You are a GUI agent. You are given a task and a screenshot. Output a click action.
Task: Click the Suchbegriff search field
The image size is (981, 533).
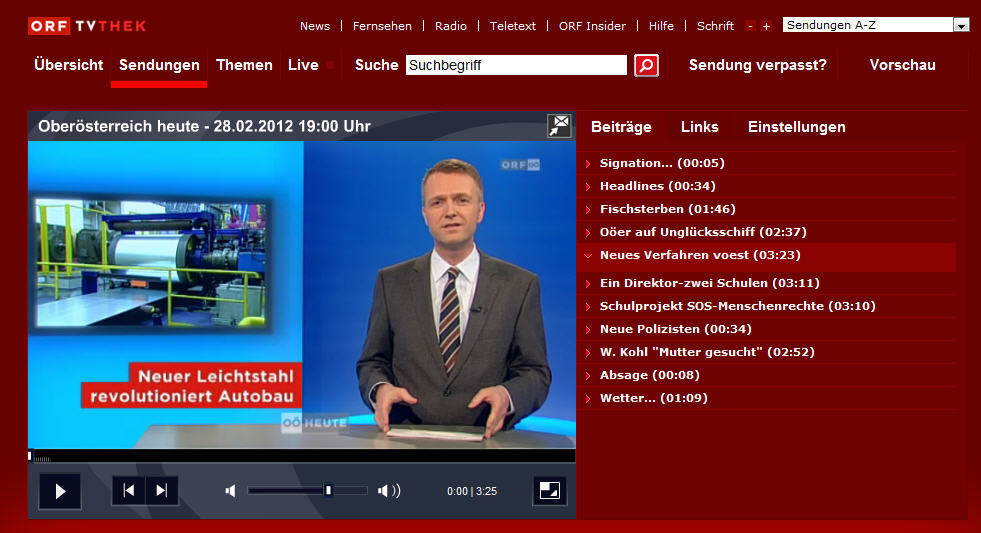coord(516,65)
